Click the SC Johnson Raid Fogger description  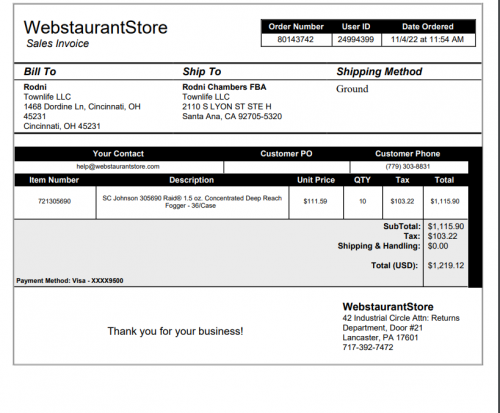pos(192,202)
